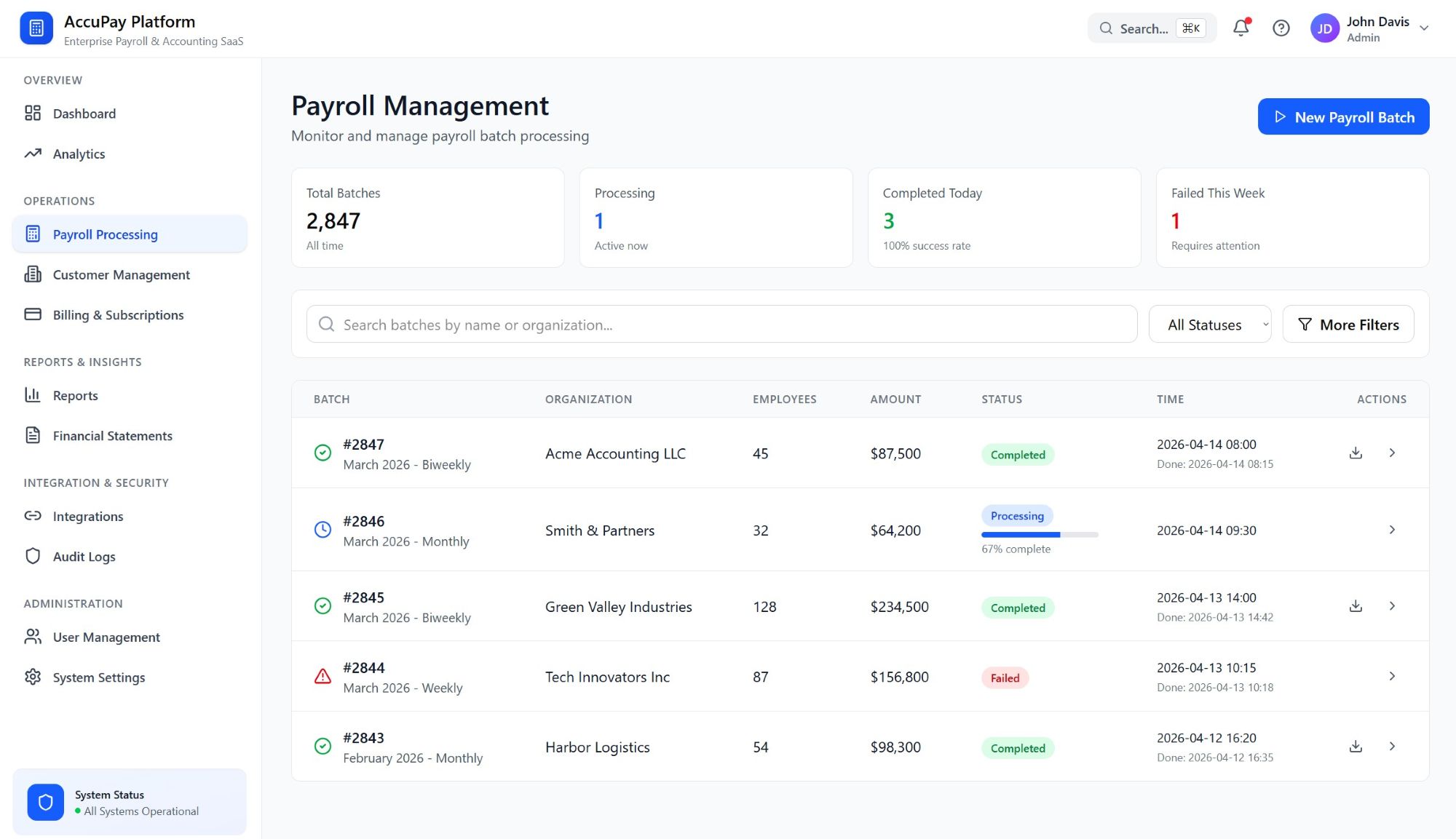Click the Batch column header
Viewport: 1456px width, 839px height.
(332, 399)
